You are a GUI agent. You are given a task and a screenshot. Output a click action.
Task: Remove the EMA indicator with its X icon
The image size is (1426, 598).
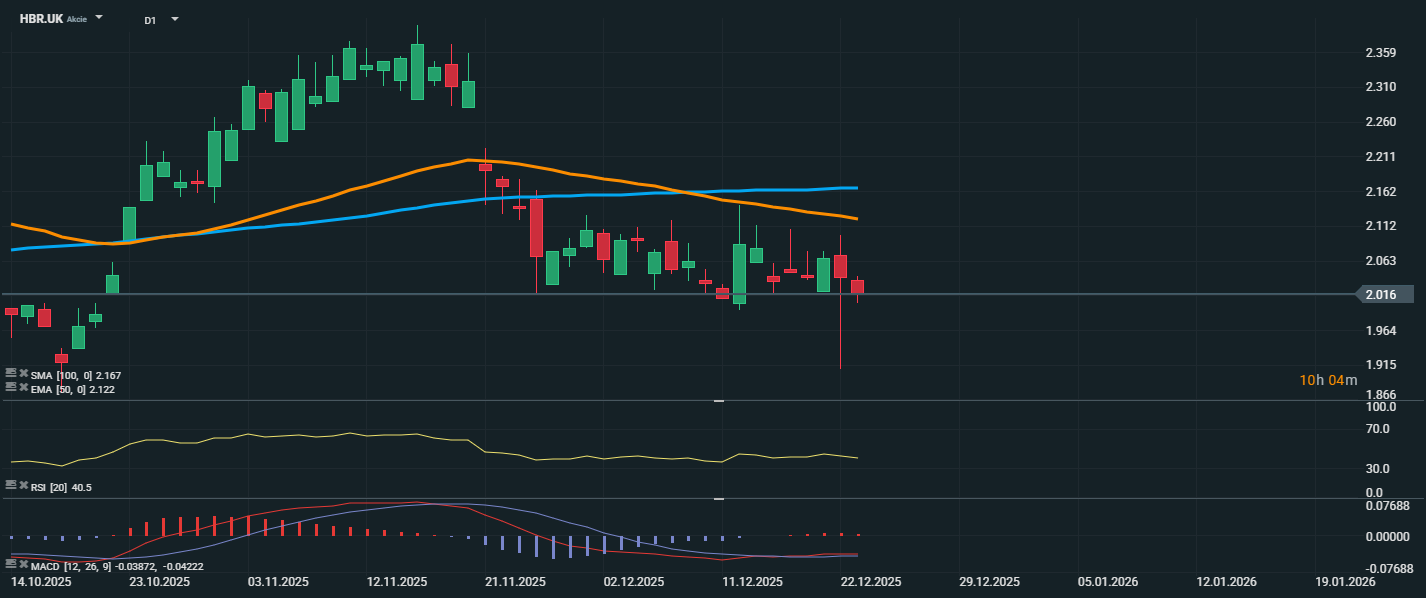tap(23, 389)
